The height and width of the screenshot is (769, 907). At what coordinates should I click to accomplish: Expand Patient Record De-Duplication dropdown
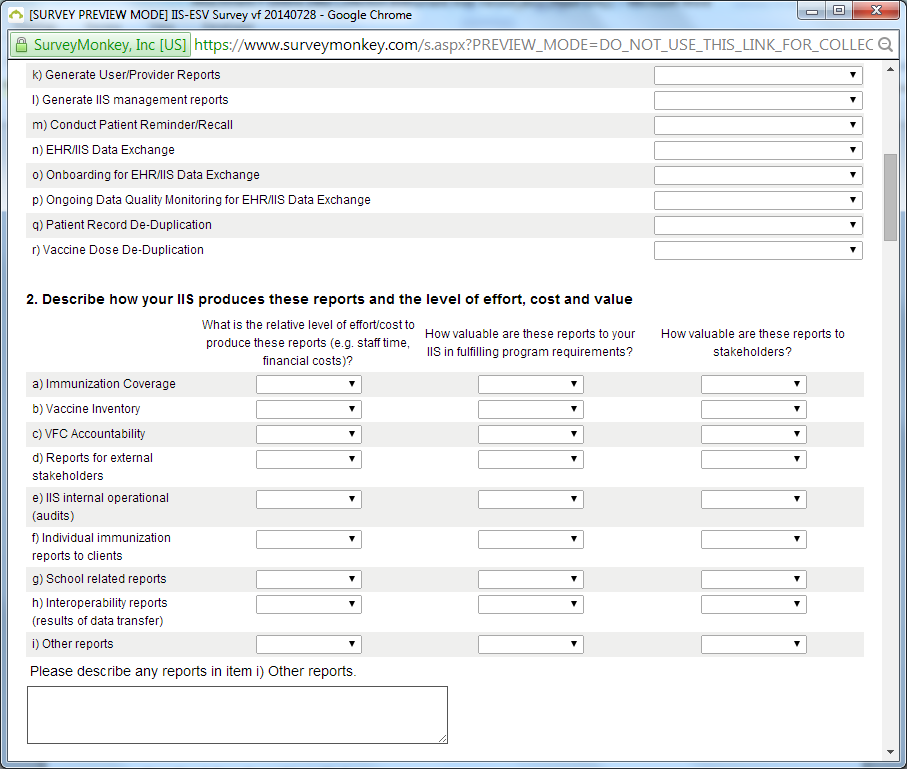(x=757, y=225)
